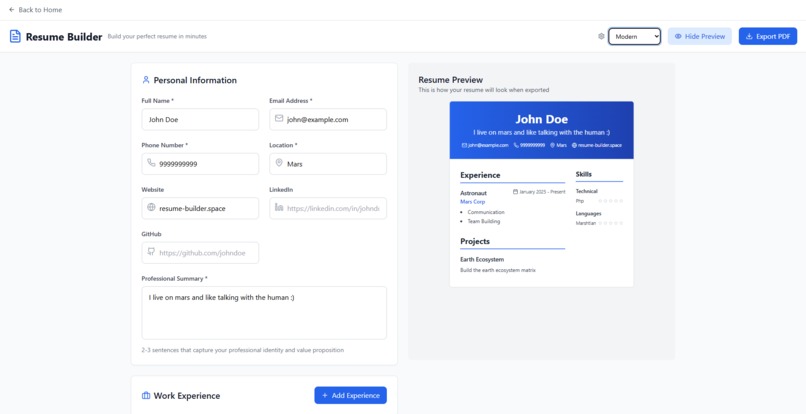Click the location pin in resume preview header

coord(553,145)
